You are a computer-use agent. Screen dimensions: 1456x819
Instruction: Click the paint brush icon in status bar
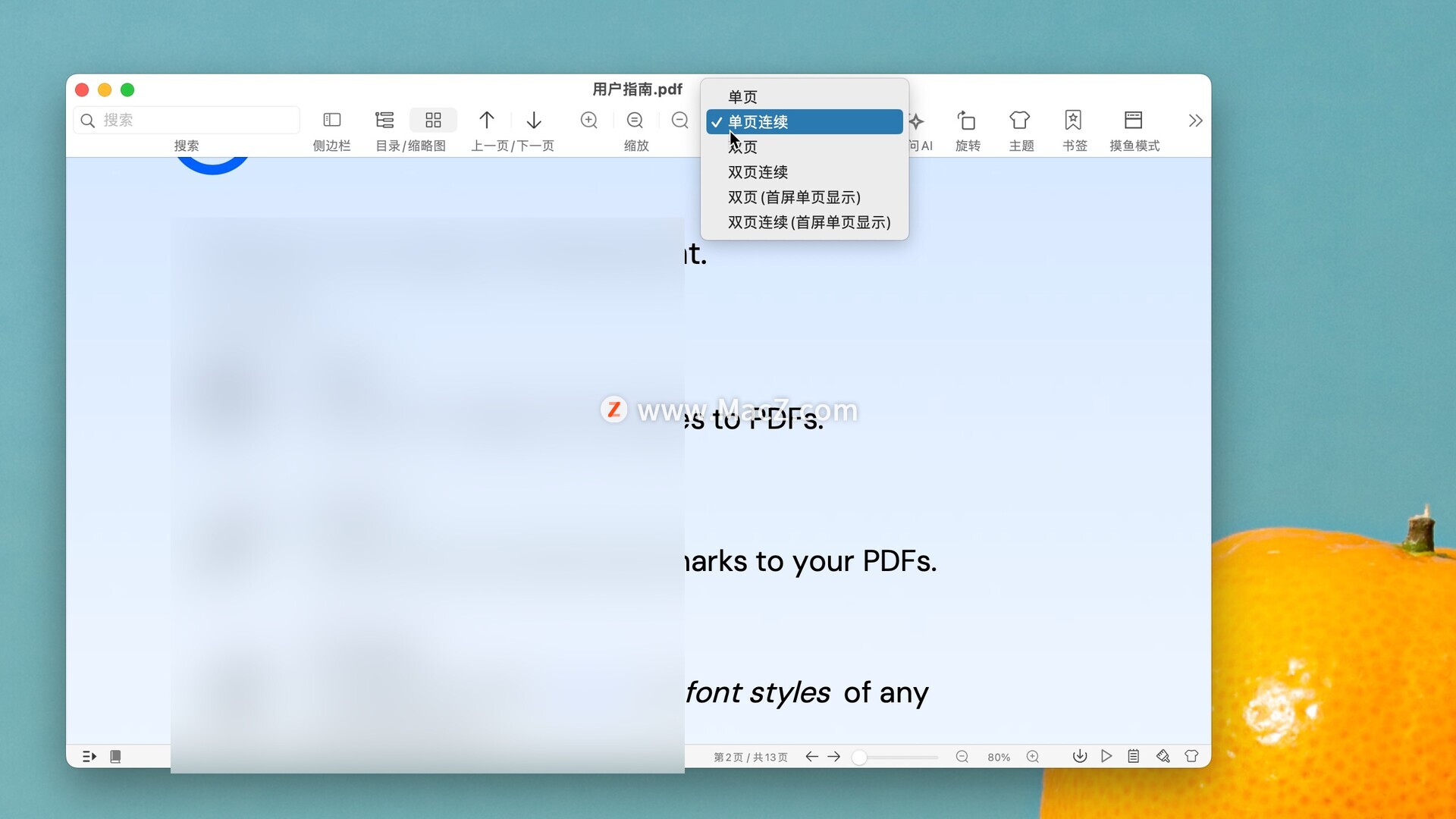1163,756
